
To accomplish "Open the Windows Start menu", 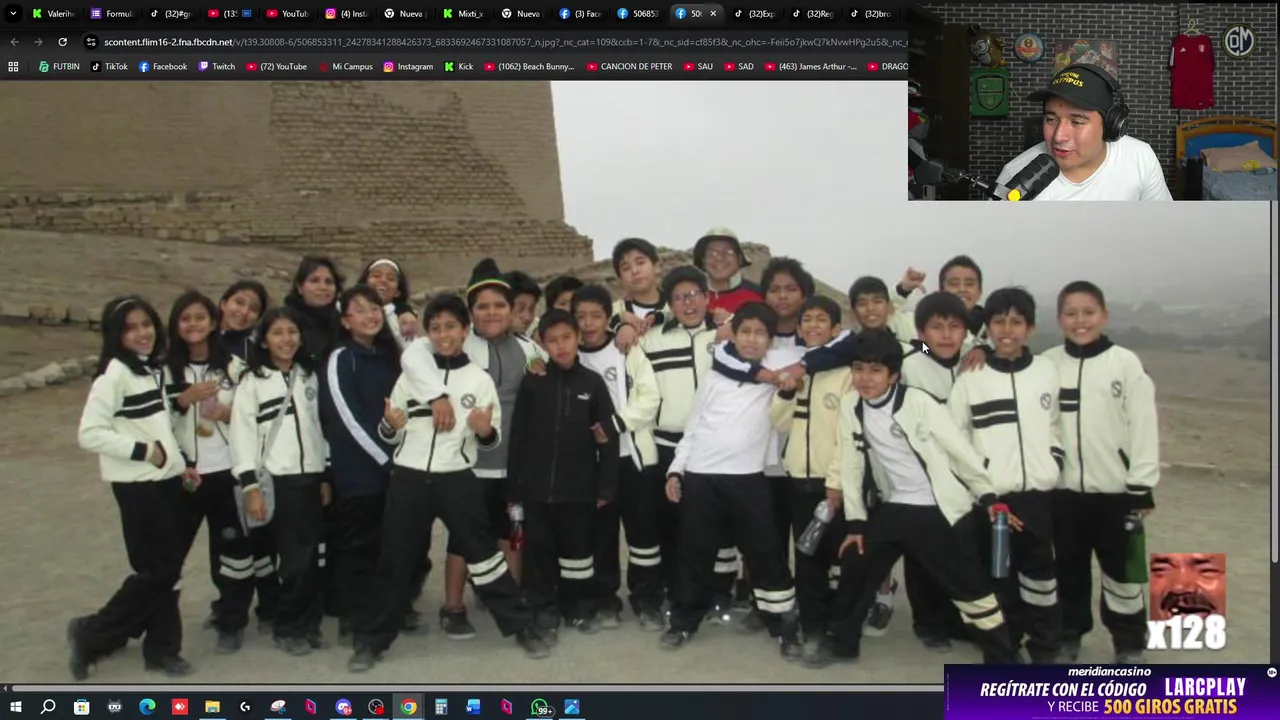I will pos(15,707).
